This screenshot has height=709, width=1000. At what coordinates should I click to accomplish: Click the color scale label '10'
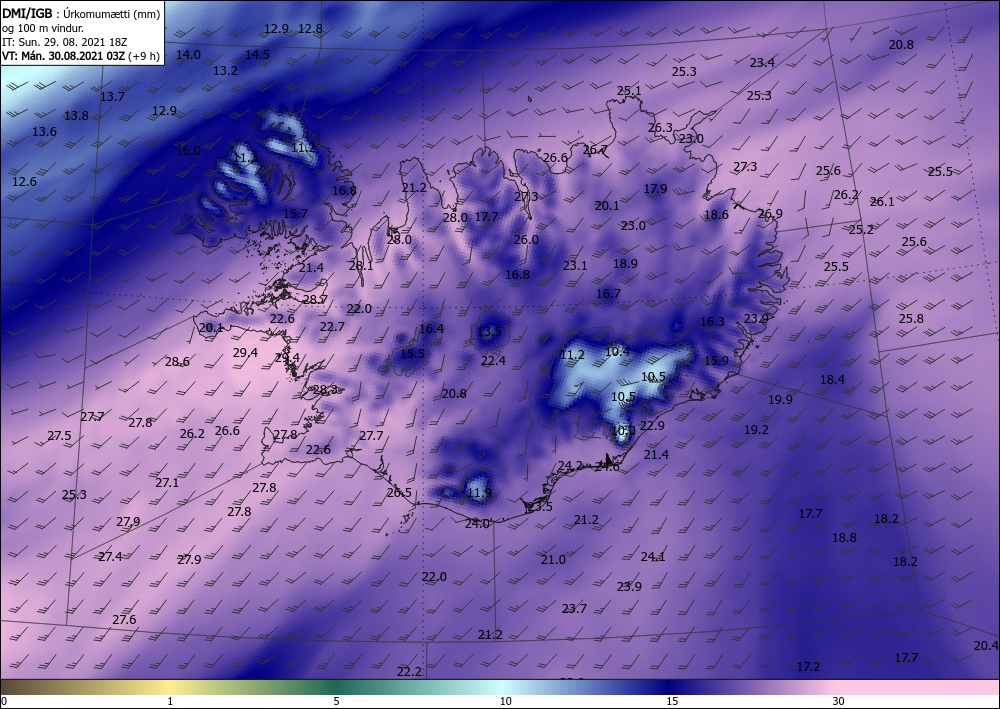tap(505, 701)
